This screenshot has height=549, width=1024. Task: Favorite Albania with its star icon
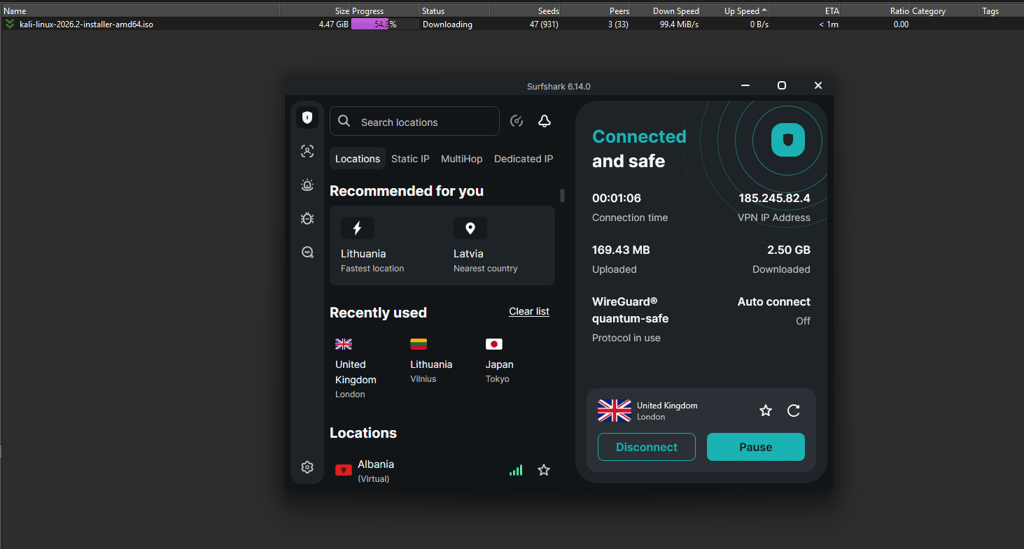[543, 470]
